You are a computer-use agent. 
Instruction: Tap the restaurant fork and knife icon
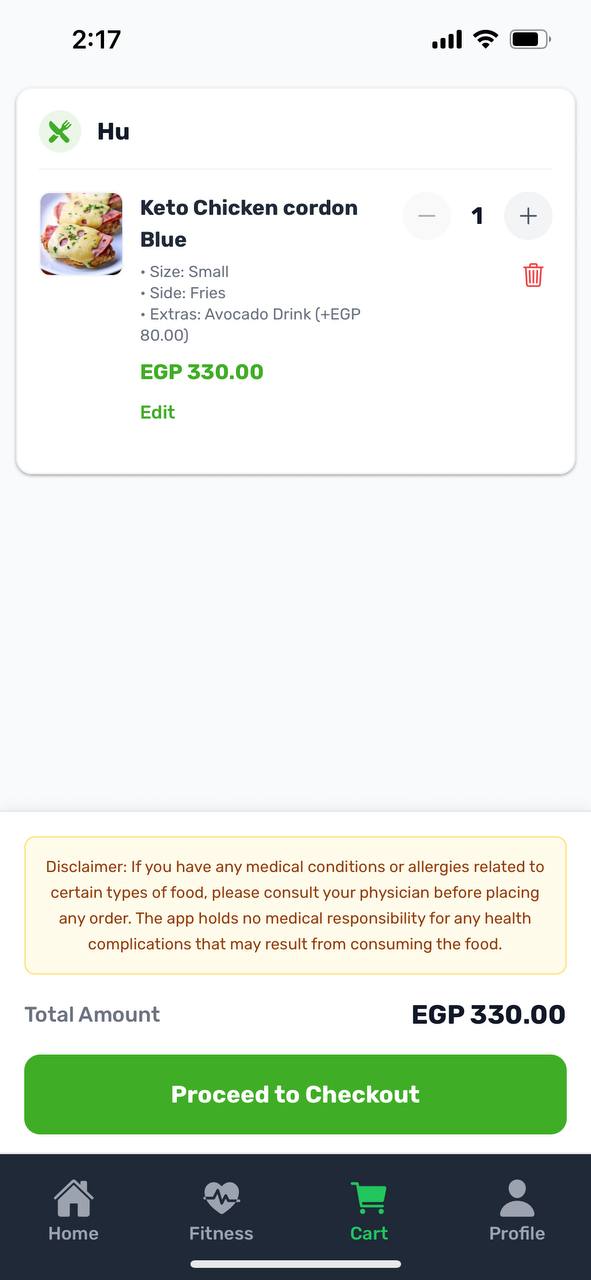pyautogui.click(x=60, y=132)
